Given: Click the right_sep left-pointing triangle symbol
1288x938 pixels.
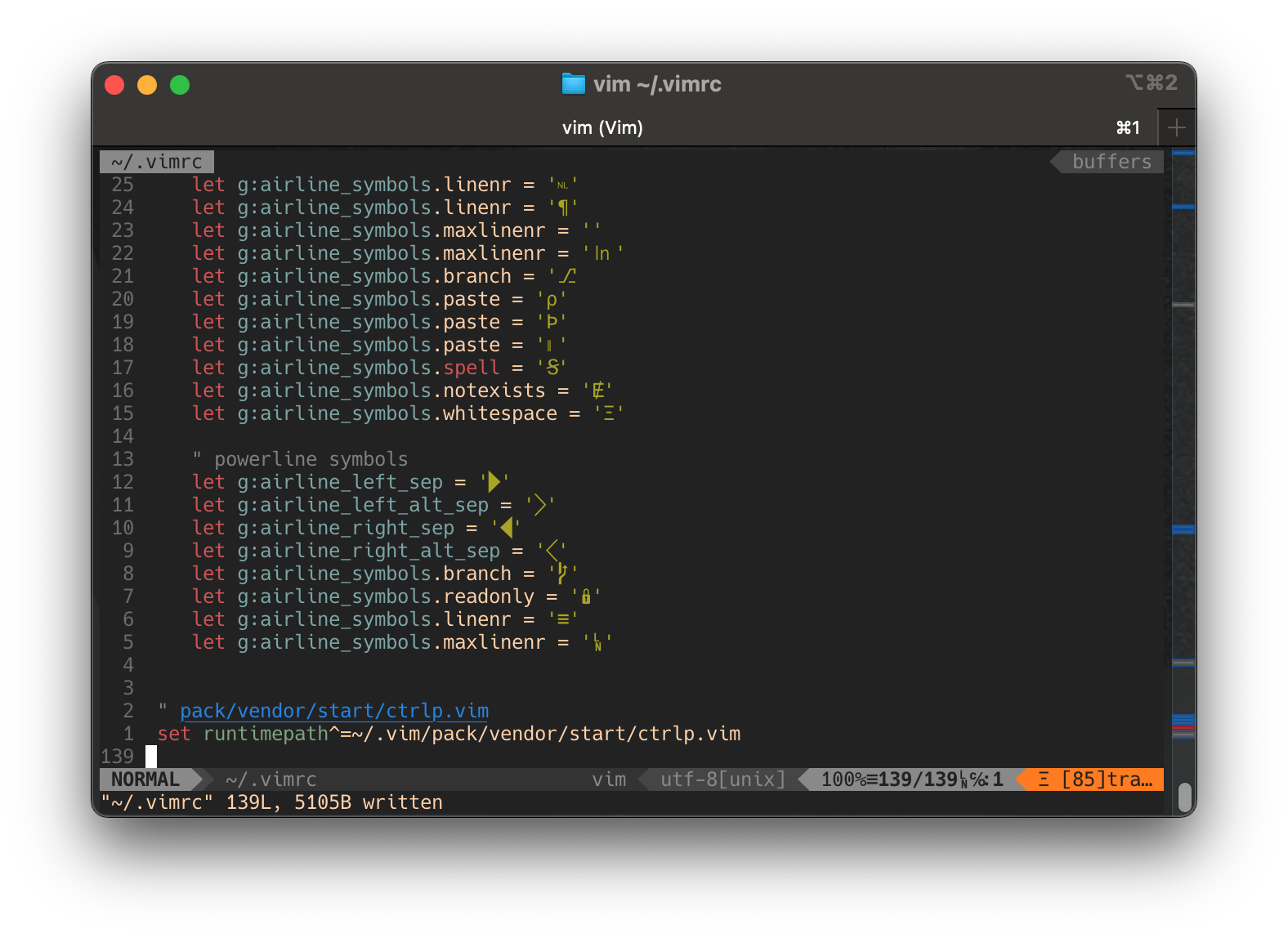Looking at the screenshot, I should coord(506,528).
